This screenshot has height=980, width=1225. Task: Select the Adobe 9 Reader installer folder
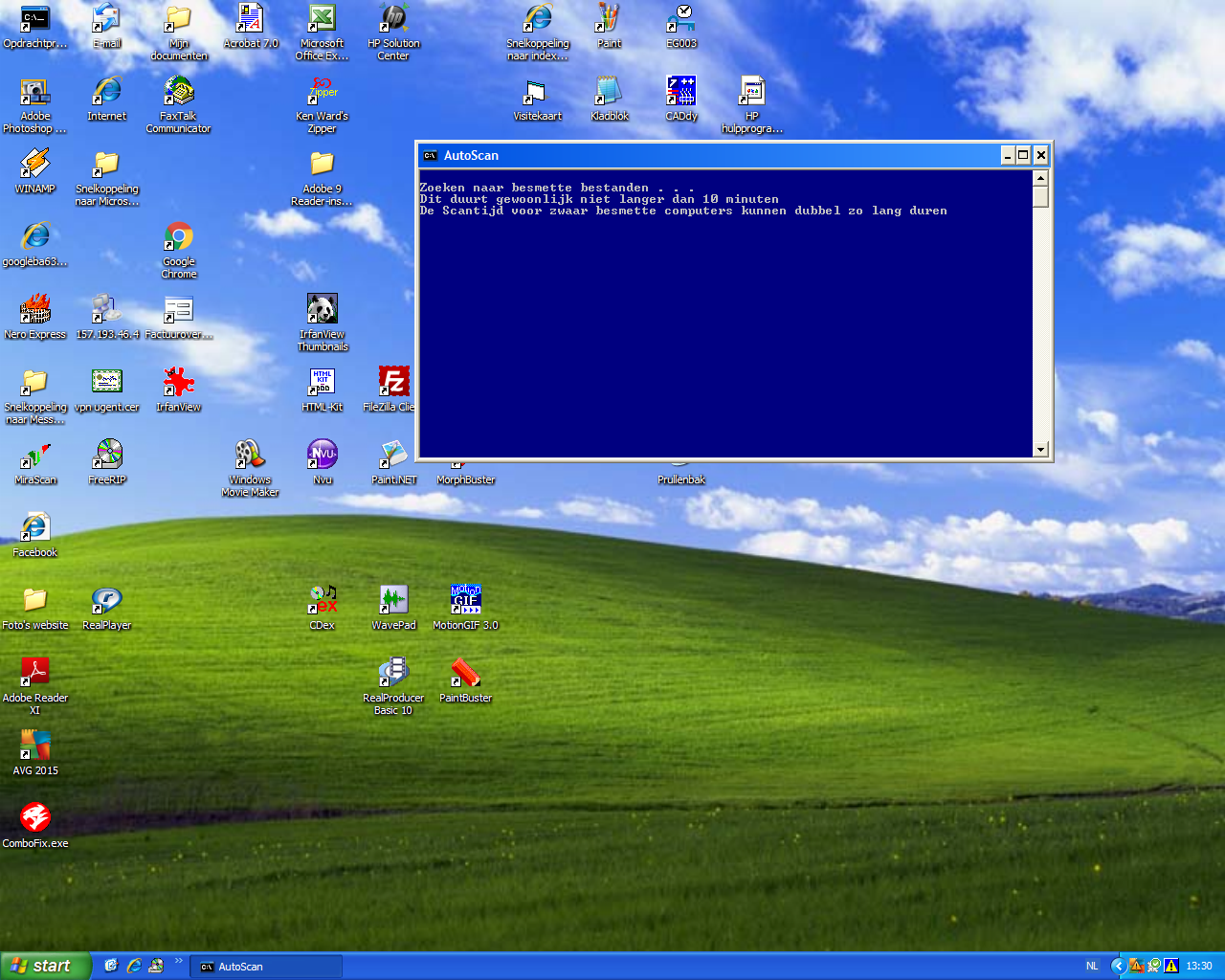(323, 178)
